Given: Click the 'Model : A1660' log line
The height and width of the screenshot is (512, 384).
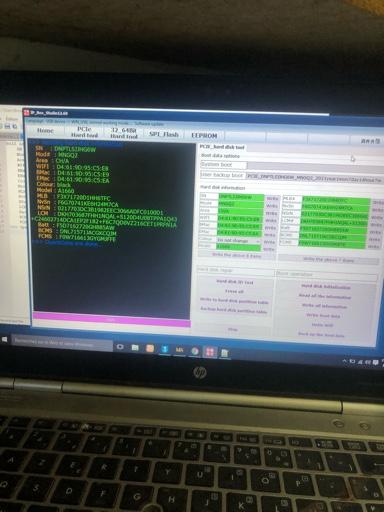Looking at the screenshot, I should click(x=56, y=190).
